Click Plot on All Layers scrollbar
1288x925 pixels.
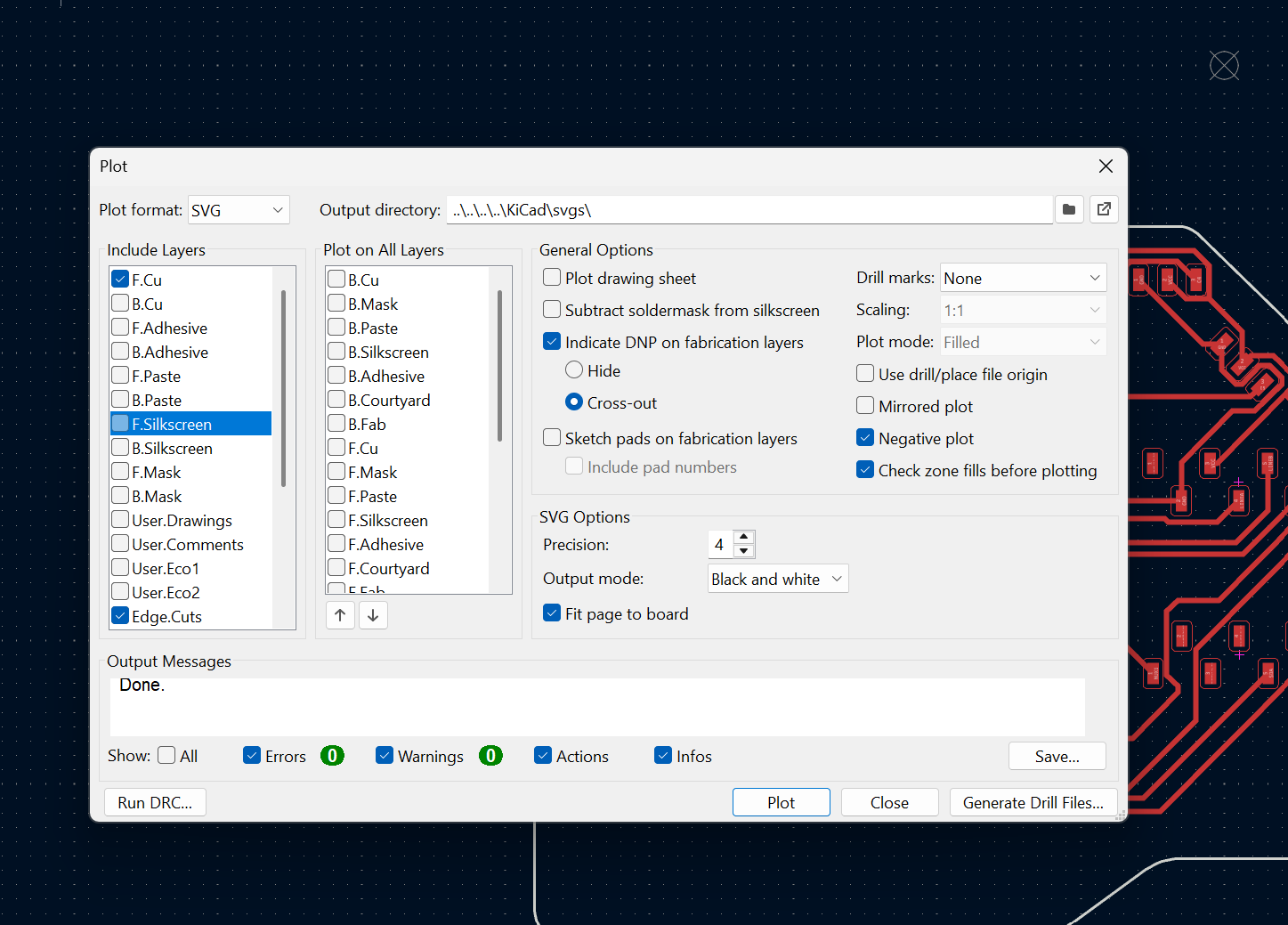coord(500,365)
